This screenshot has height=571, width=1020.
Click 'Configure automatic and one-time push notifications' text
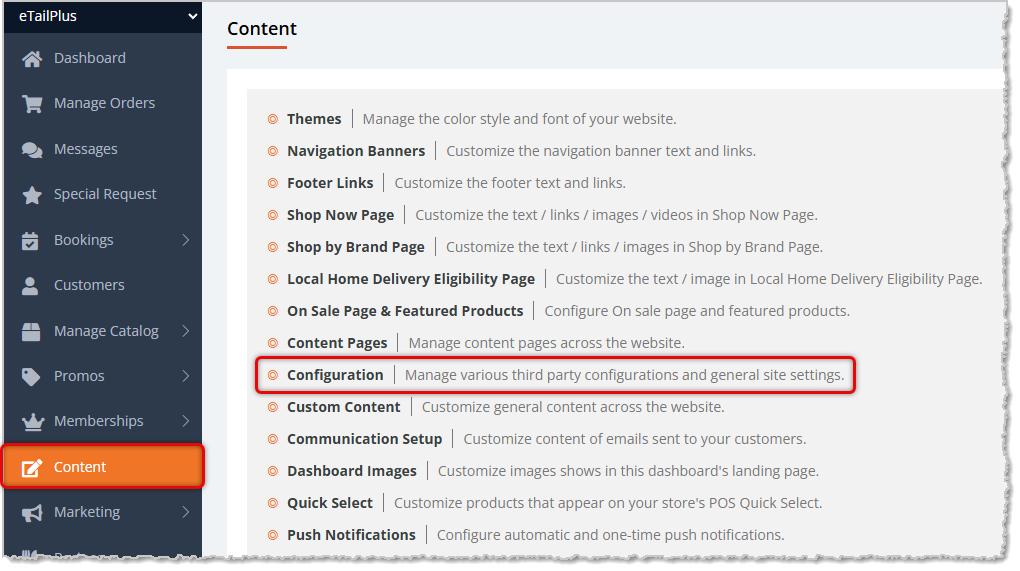click(x=610, y=535)
